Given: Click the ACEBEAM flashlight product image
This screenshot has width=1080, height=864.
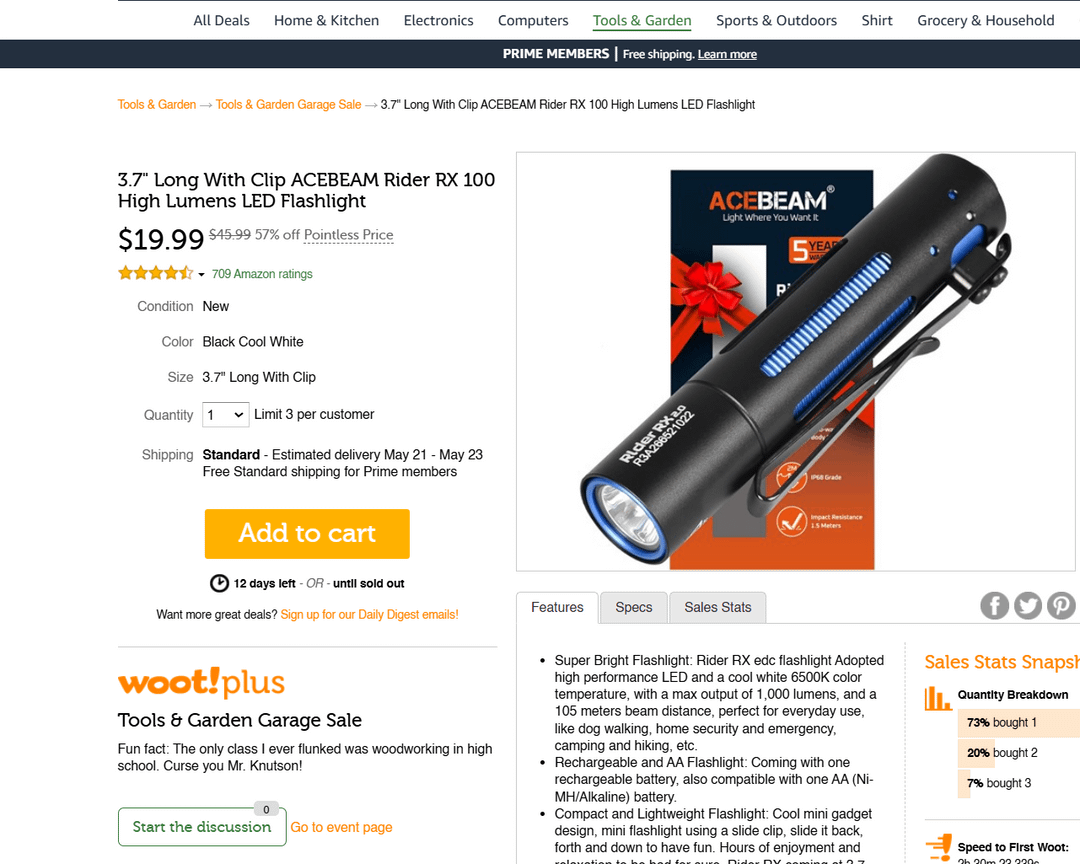Looking at the screenshot, I should [x=796, y=362].
